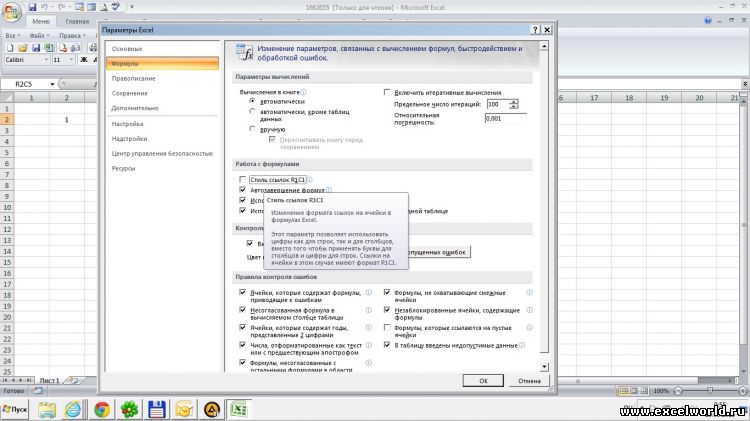750x421 pixels.
Task: Click the bold Ж button
Action: (84, 60)
